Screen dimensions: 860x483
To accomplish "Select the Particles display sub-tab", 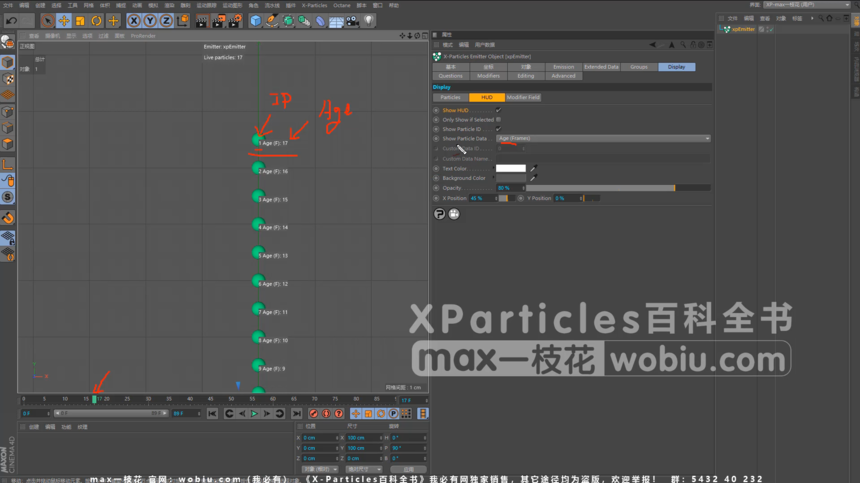I will (450, 97).
